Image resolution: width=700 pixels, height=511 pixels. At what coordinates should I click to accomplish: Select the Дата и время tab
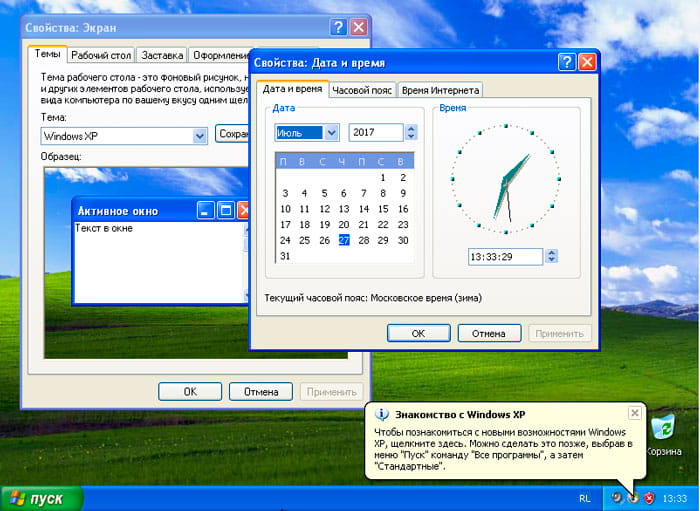(292, 89)
